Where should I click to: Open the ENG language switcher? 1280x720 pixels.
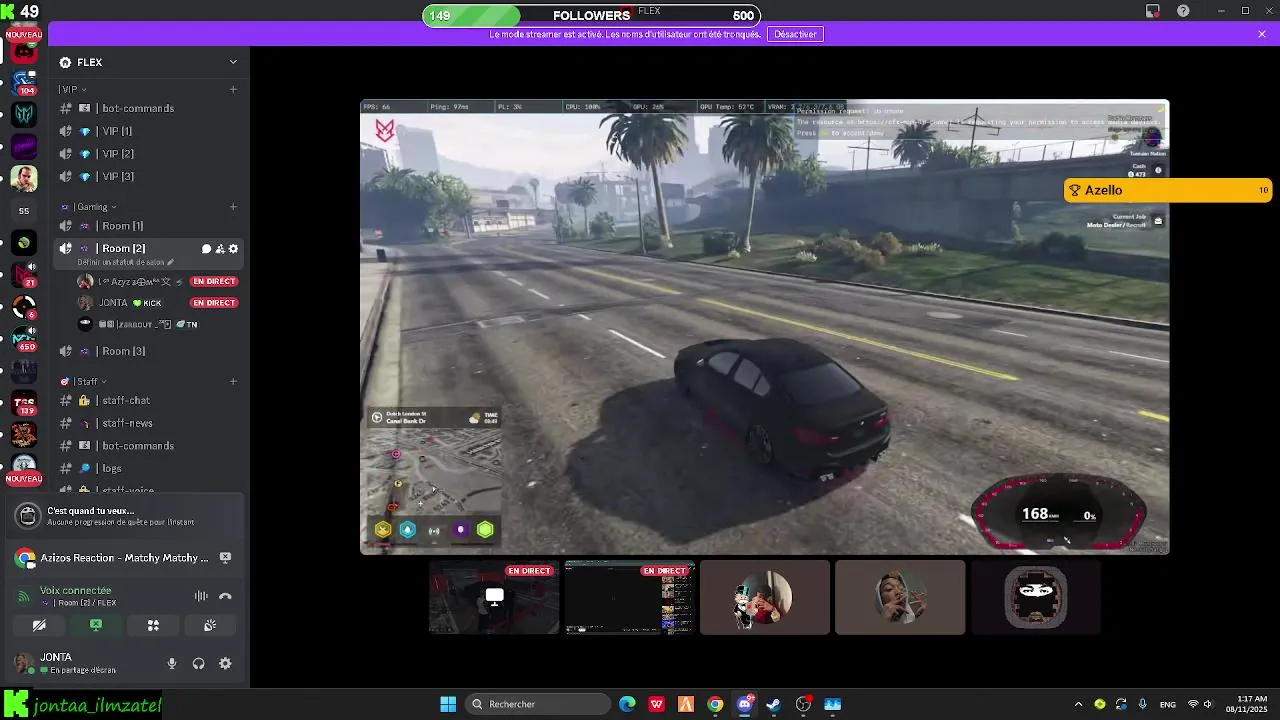pos(1167,704)
